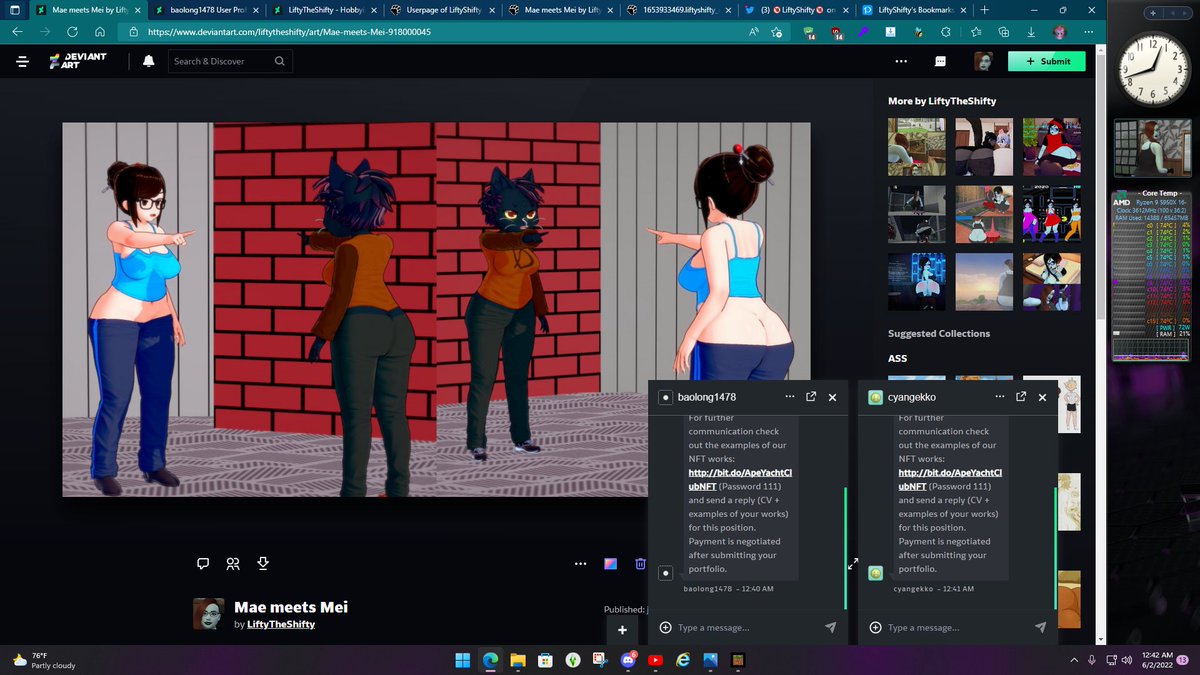
Task: Click the share-with-people icon below artwork
Action: pos(233,563)
